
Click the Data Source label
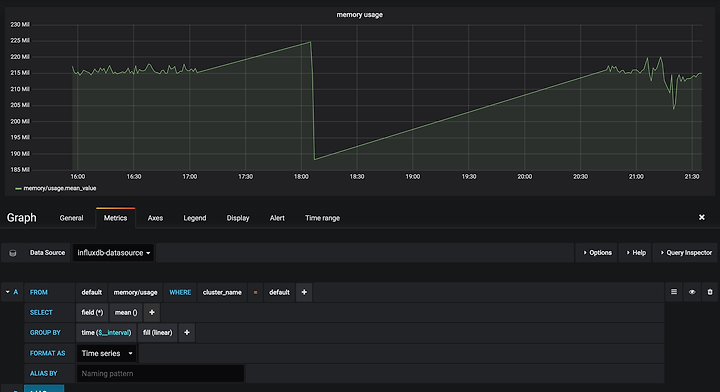(x=47, y=253)
